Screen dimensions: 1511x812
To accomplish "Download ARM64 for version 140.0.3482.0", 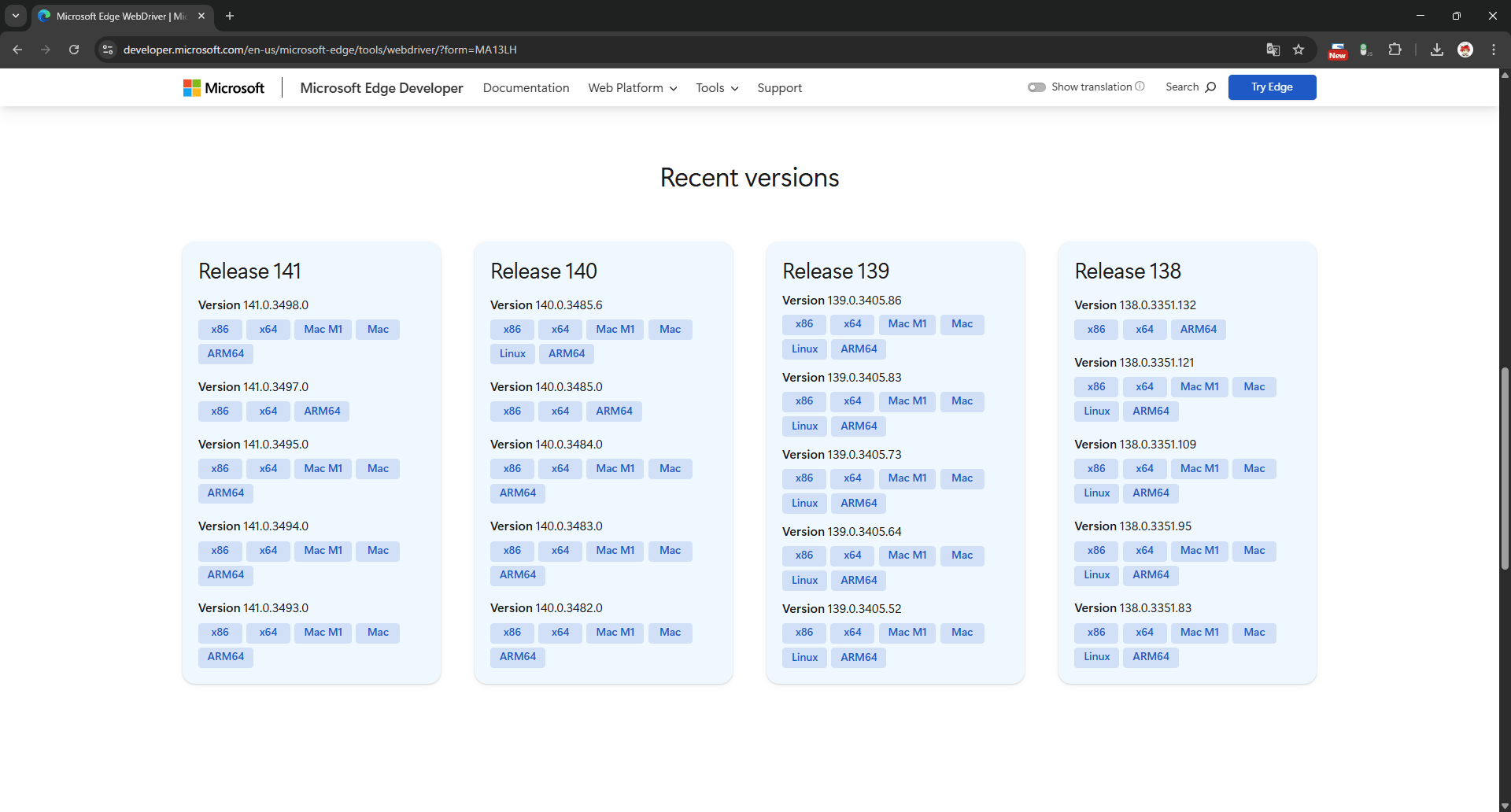I will pyautogui.click(x=518, y=657).
